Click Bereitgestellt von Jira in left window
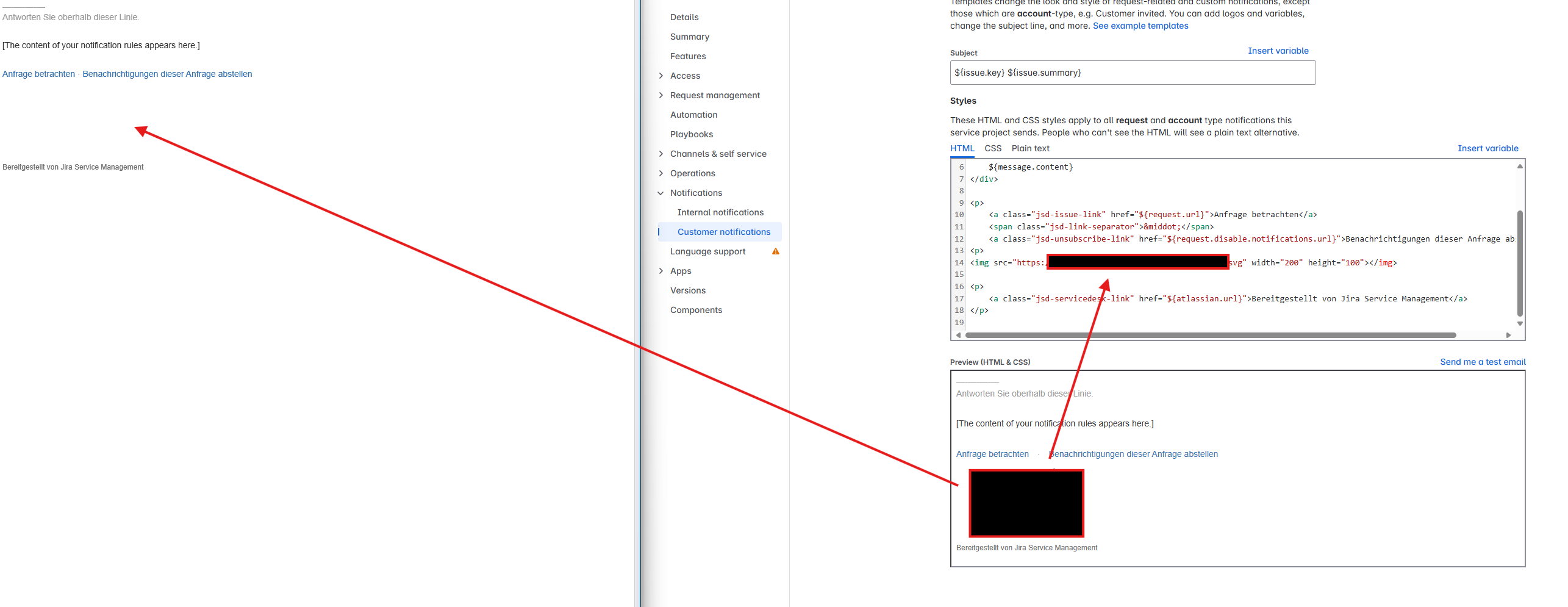 (73, 167)
